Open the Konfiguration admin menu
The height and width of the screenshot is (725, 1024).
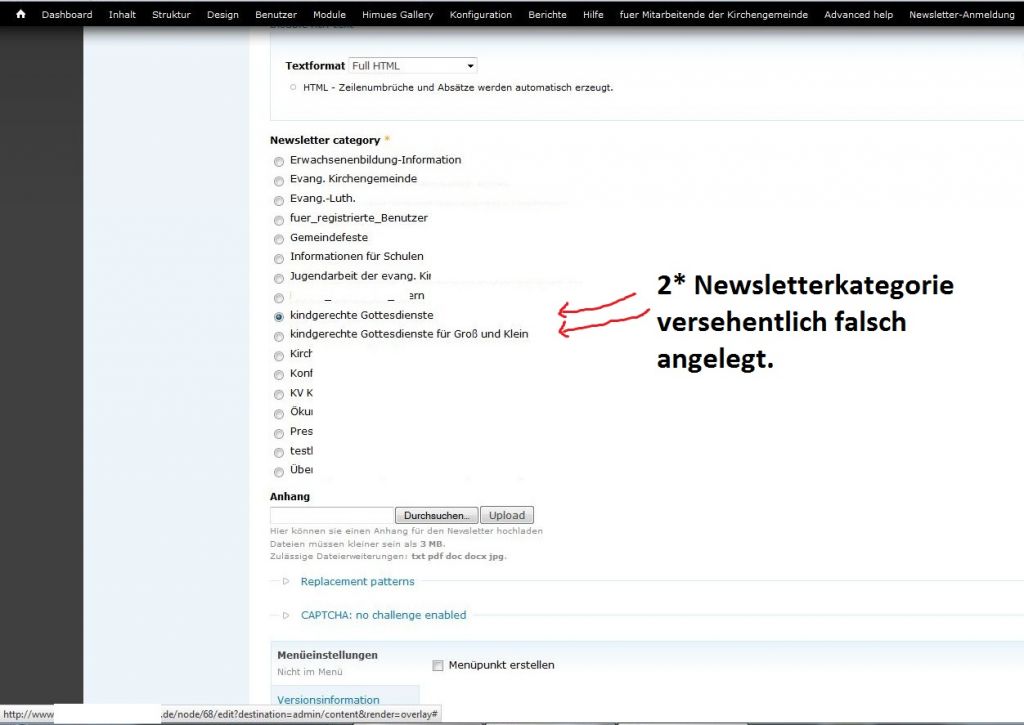[x=480, y=15]
